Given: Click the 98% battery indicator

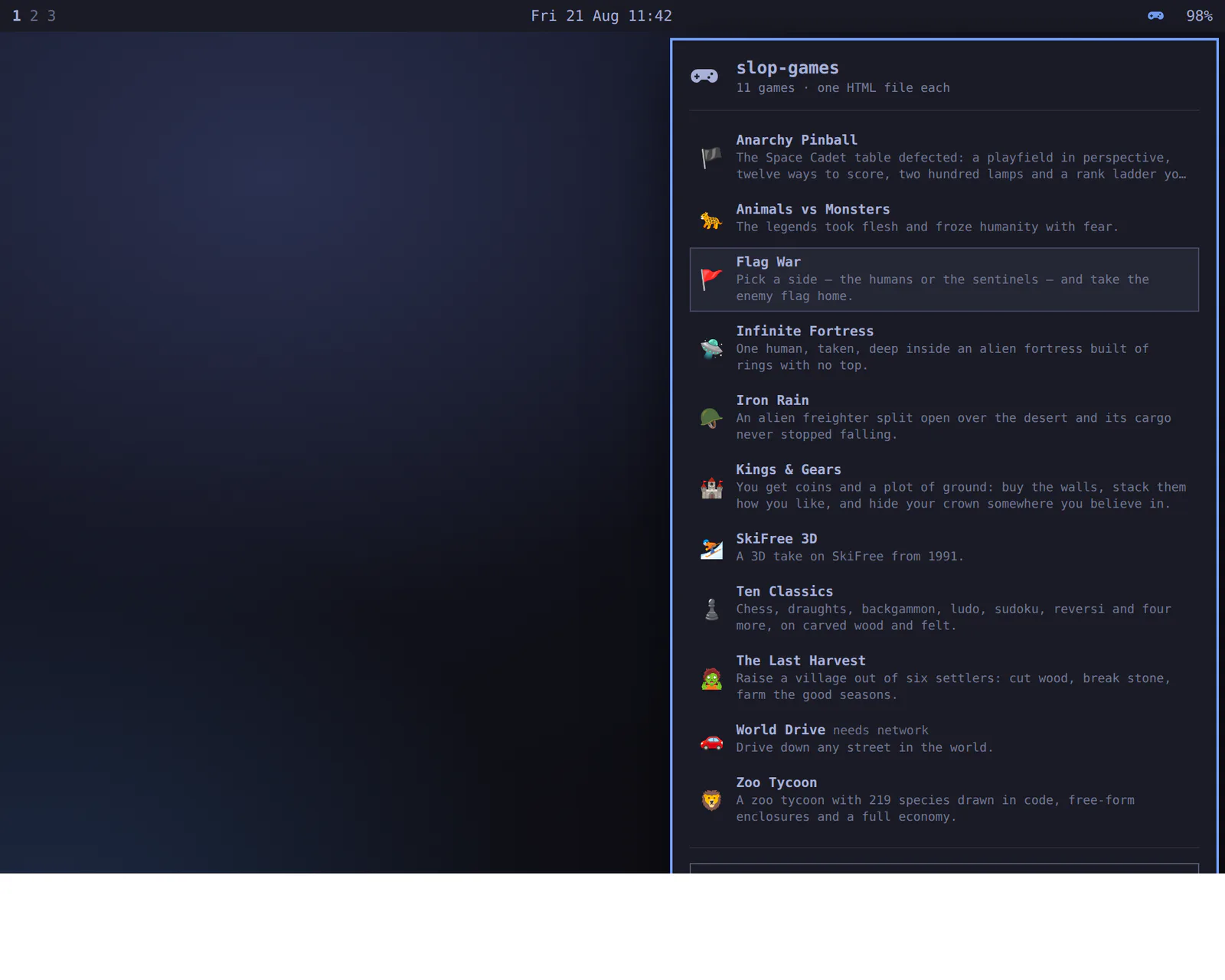Looking at the screenshot, I should pyautogui.click(x=1199, y=15).
